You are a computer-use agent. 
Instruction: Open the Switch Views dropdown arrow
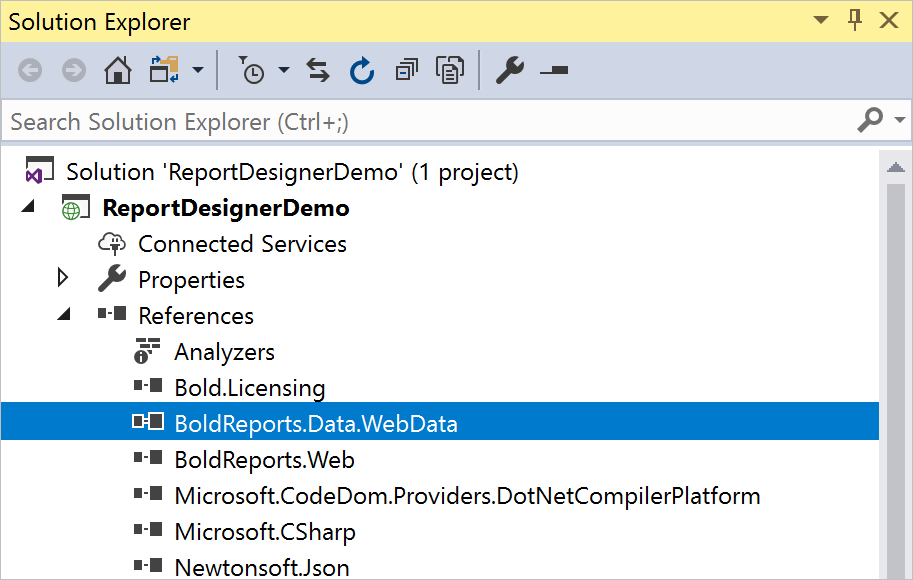[x=198, y=70]
